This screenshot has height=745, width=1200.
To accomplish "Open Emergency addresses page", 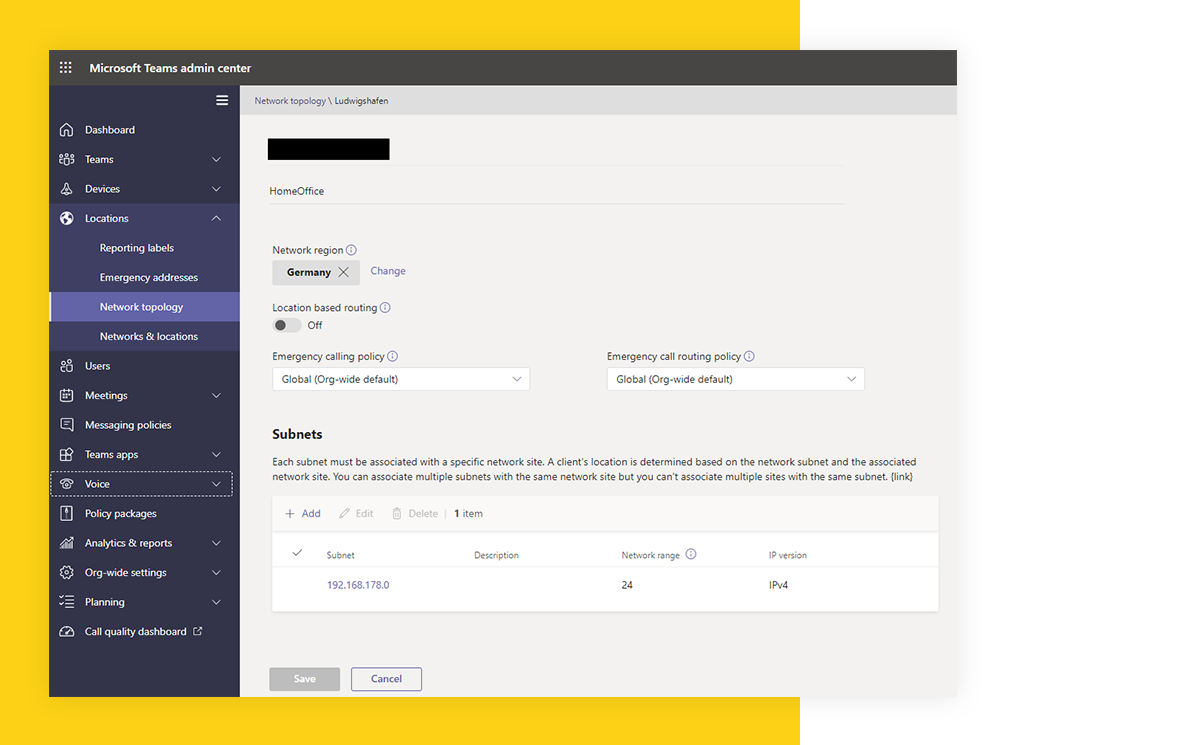I will tap(149, 277).
